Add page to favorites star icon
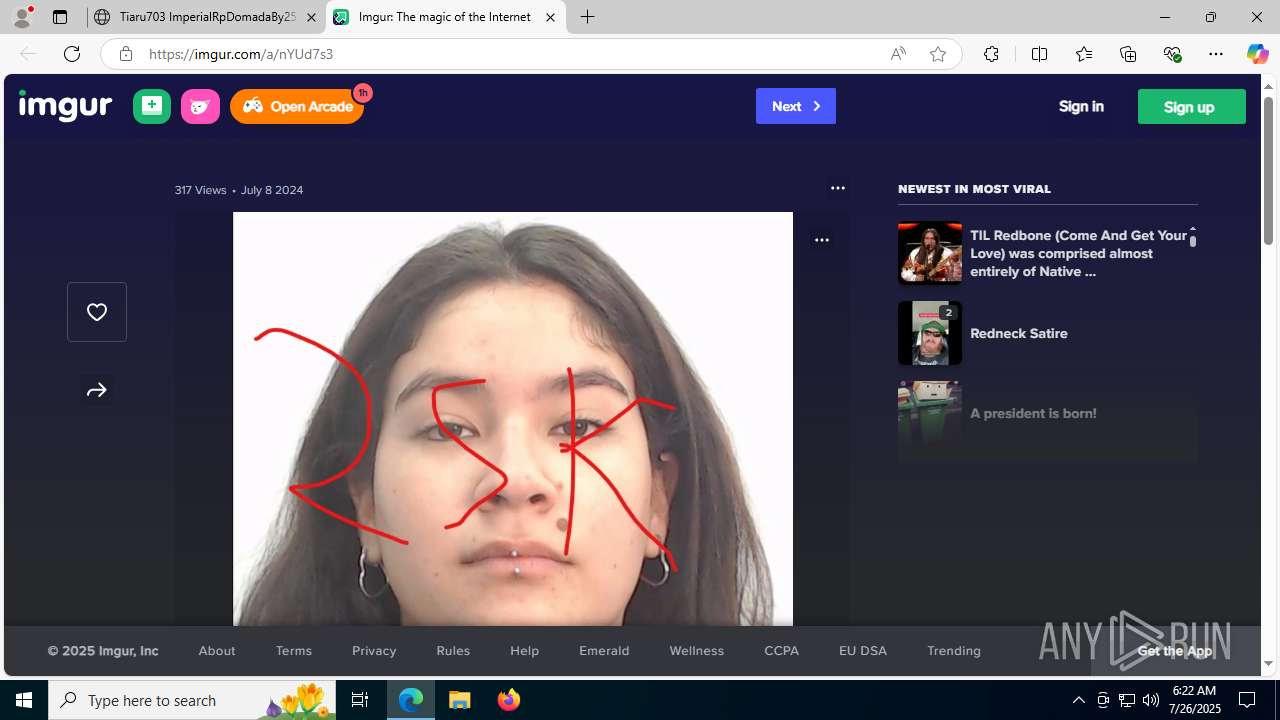This screenshot has height=720, width=1280. [938, 54]
